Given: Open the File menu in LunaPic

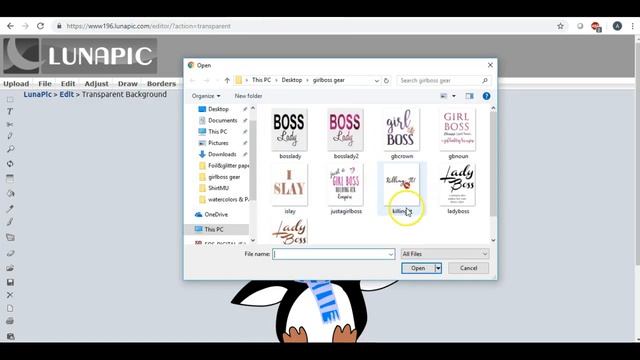Looking at the screenshot, I should tap(45, 84).
